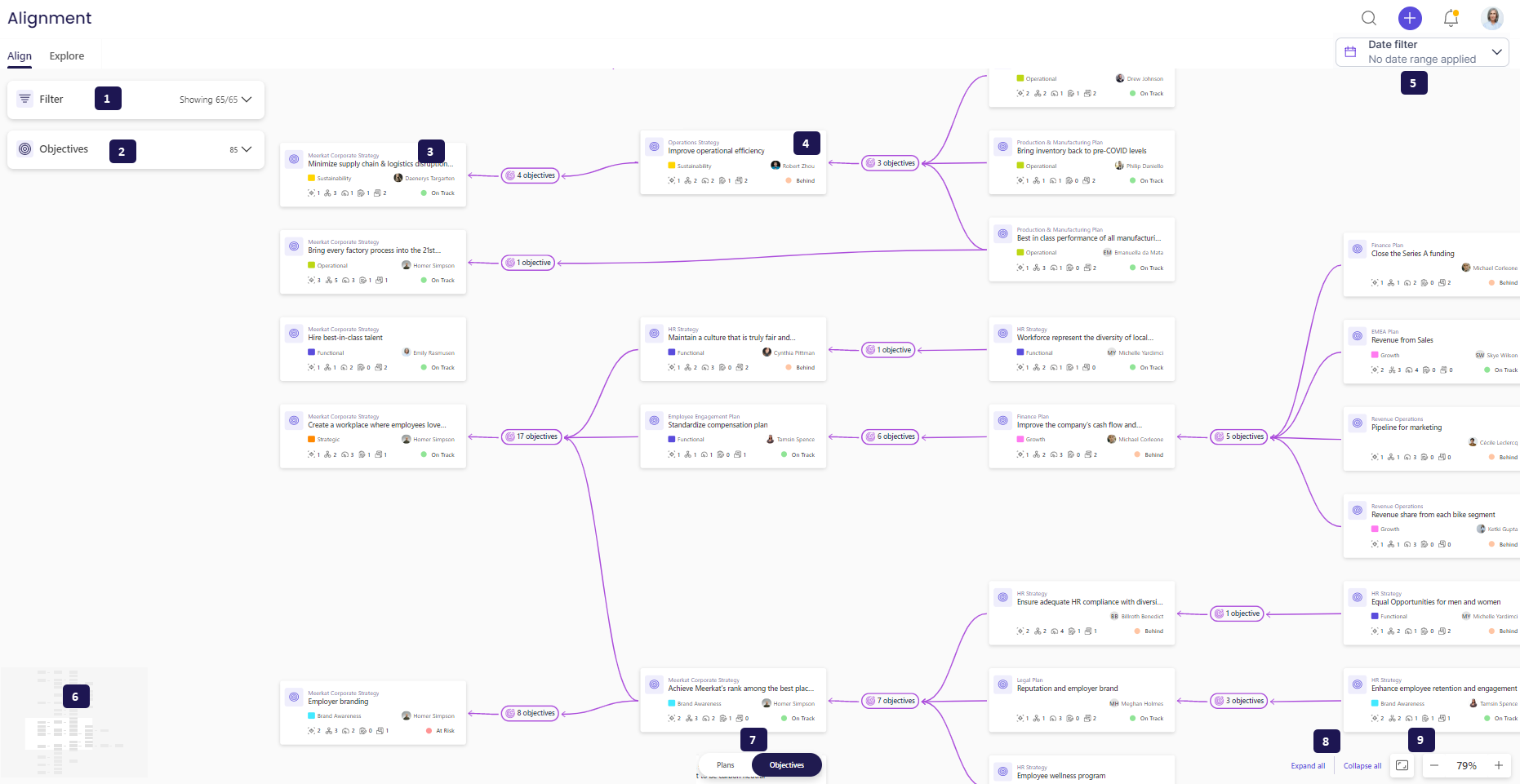Screen dimensions: 1520x784
Task: Open the search magnifier icon
Action: coord(1369,18)
